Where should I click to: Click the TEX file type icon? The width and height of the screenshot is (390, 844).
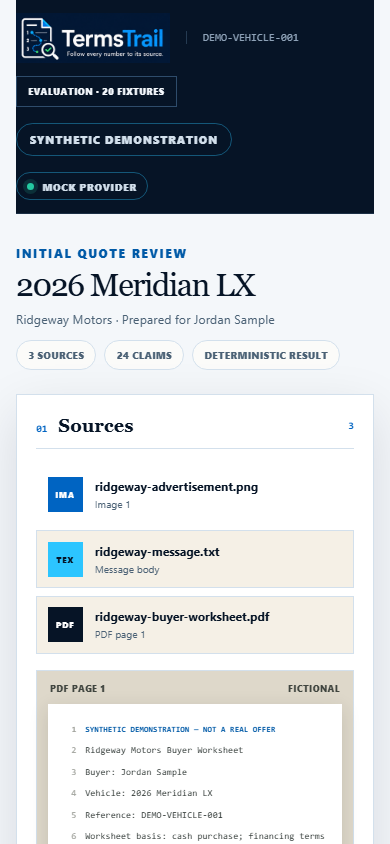coord(65,559)
